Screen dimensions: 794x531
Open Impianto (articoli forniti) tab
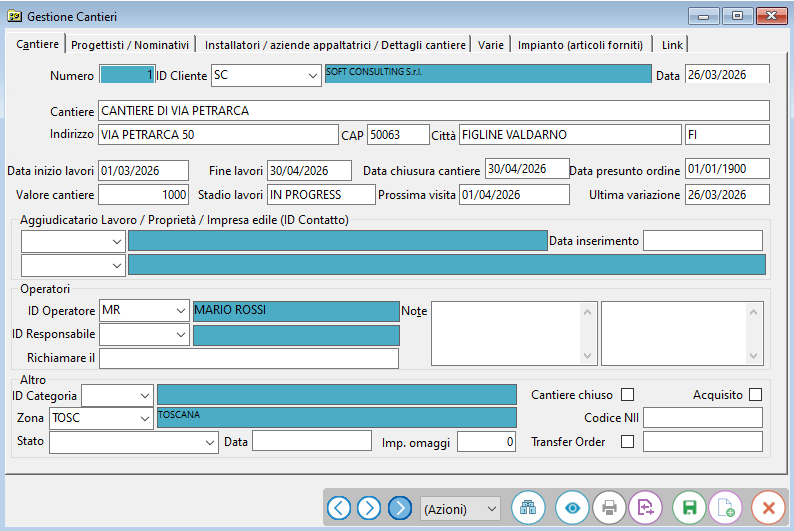(580, 45)
